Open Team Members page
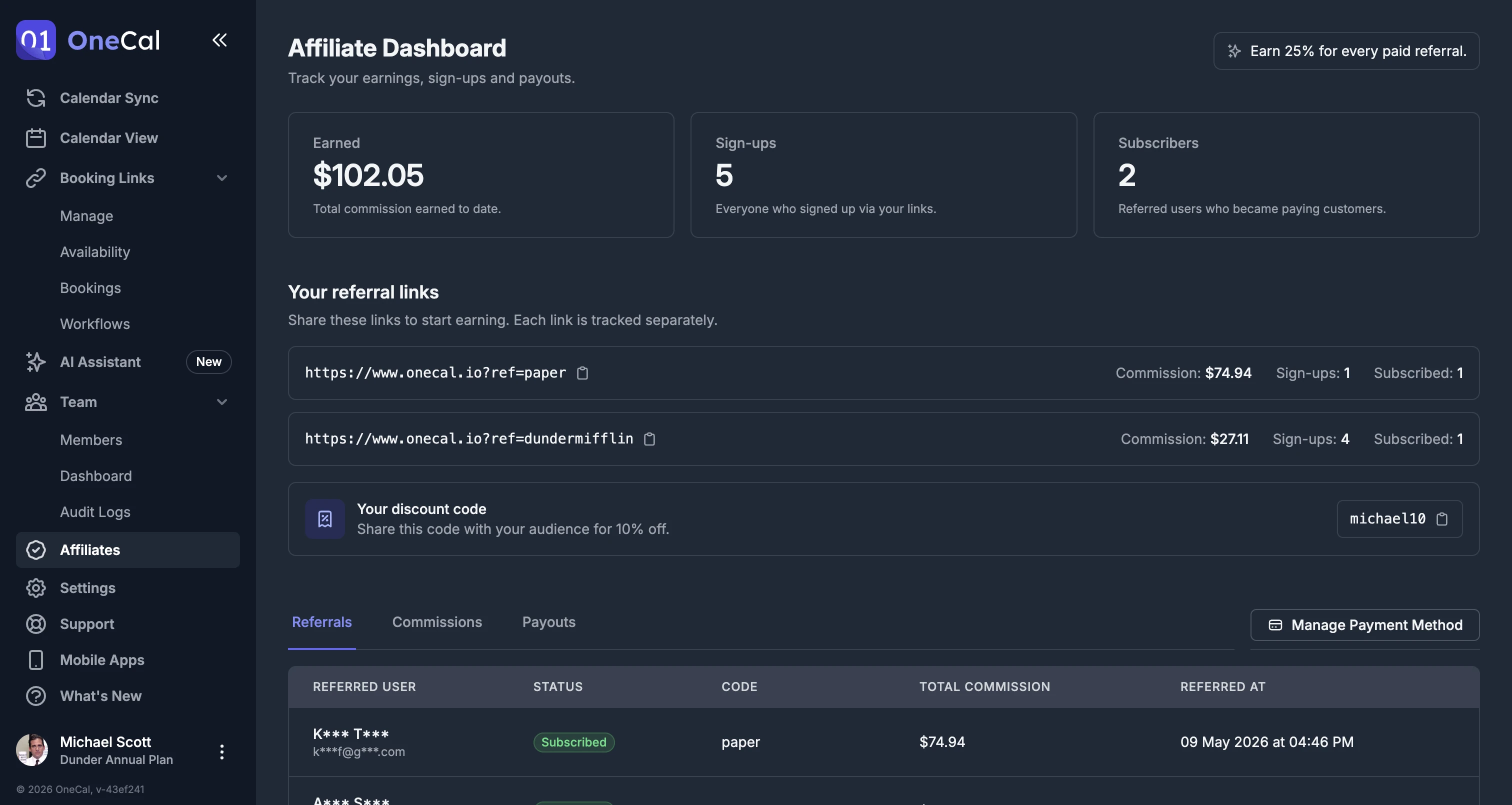The width and height of the screenshot is (1512, 805). click(x=91, y=440)
